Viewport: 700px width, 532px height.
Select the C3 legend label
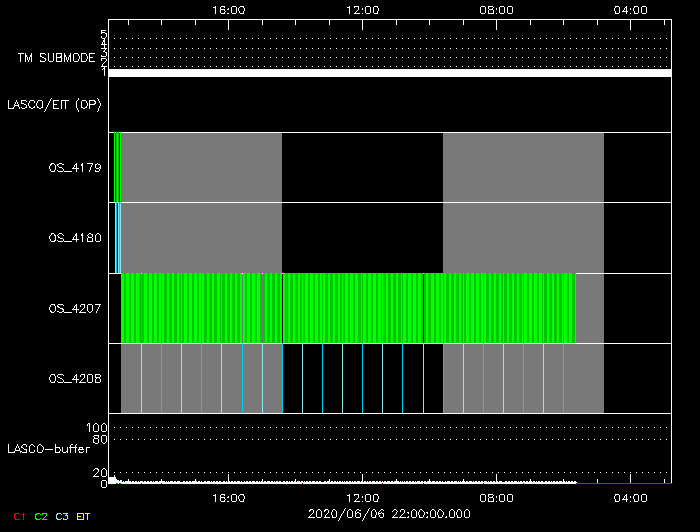pos(63,516)
